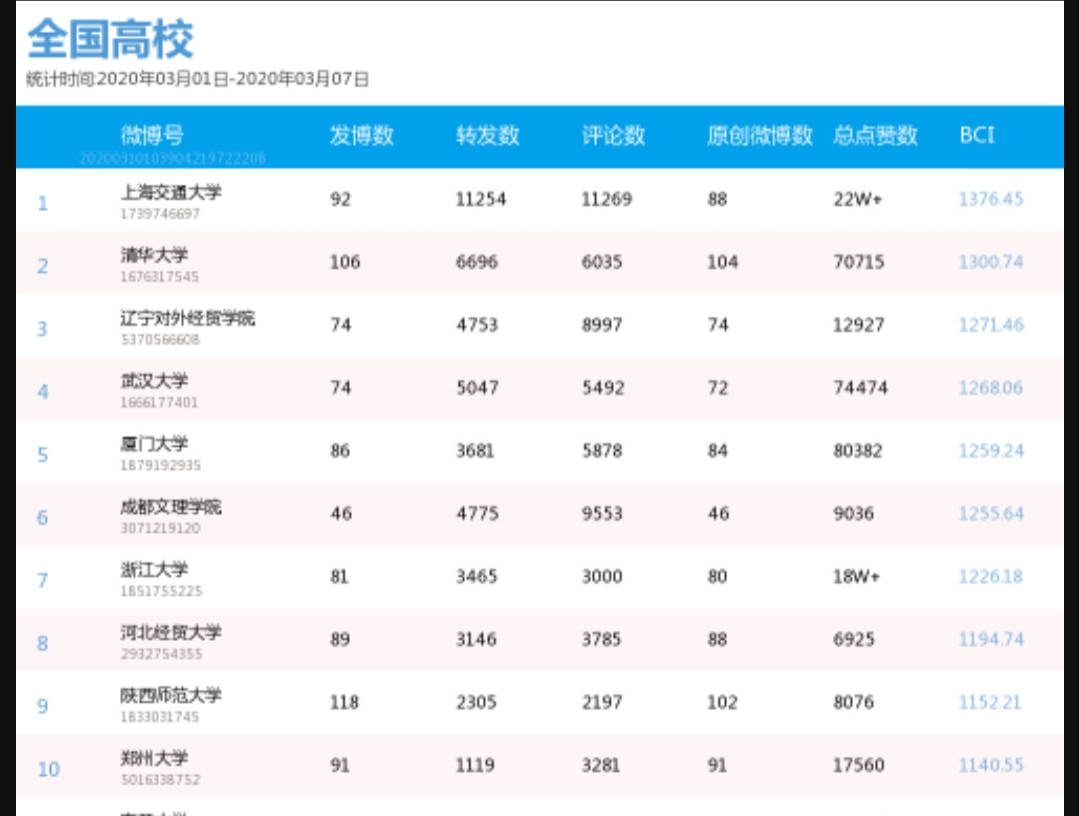1079x816 pixels.
Task: Click the 统计时间 date range text
Action: click(x=197, y=79)
